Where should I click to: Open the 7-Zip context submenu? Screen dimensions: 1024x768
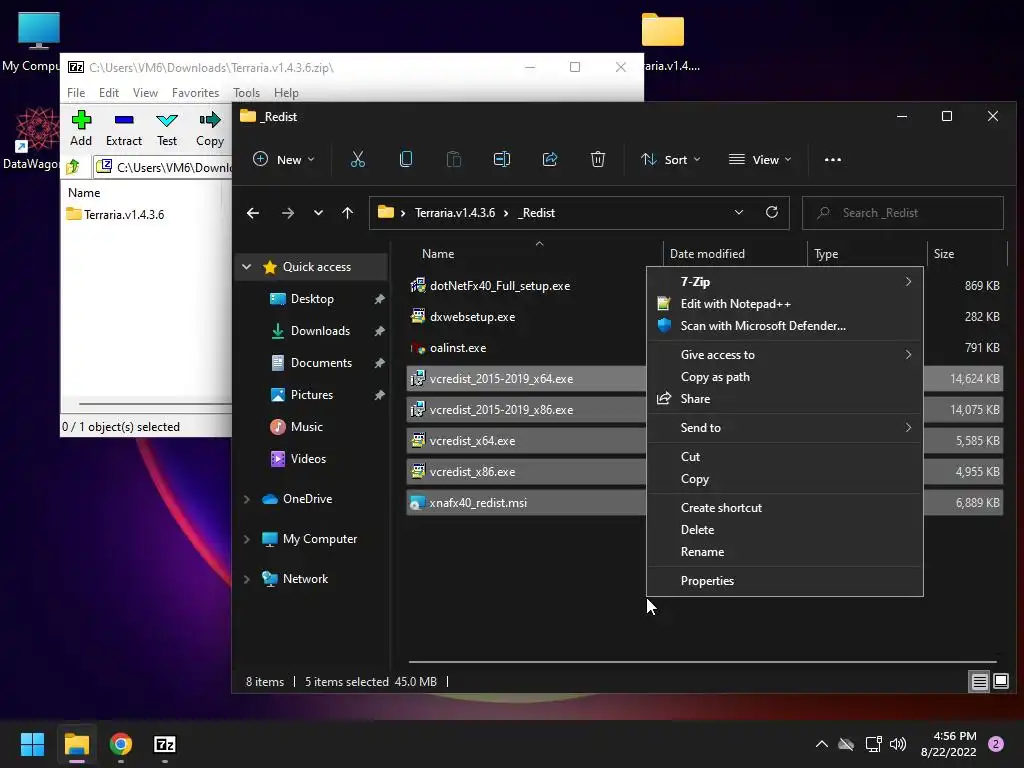784,281
